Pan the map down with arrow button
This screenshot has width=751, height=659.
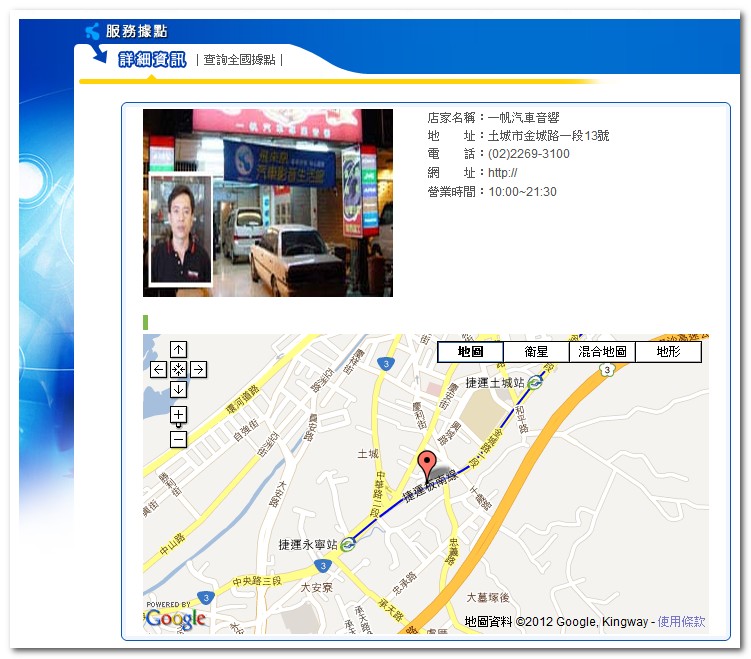[178, 390]
